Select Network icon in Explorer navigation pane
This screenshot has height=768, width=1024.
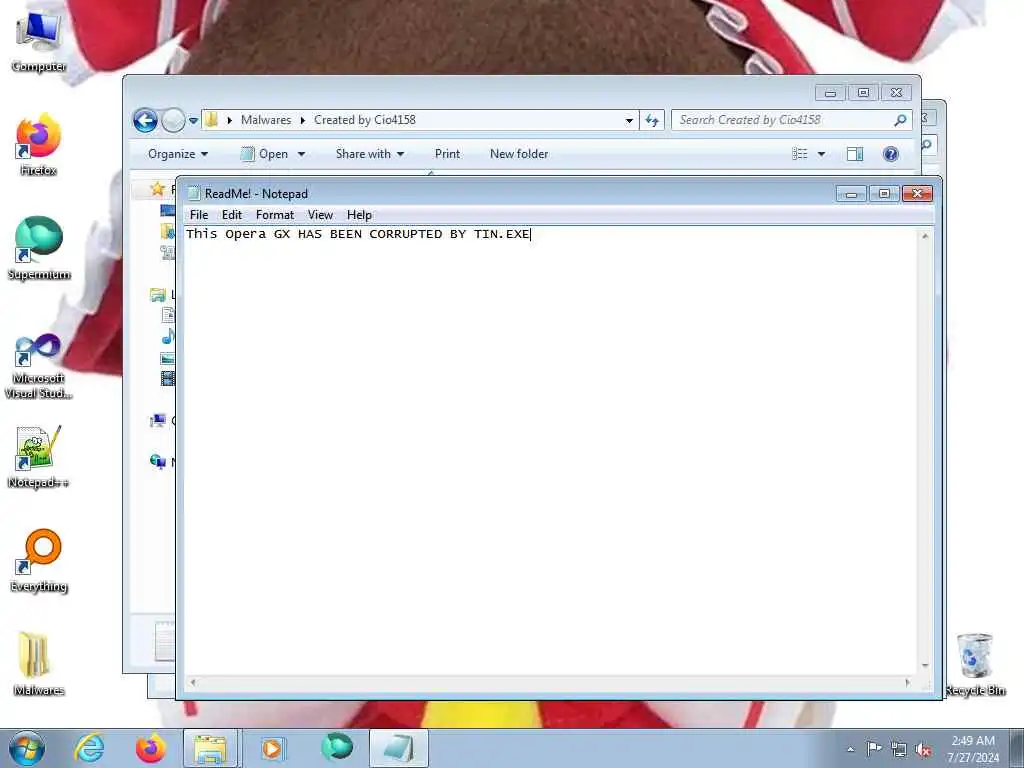[x=157, y=462]
